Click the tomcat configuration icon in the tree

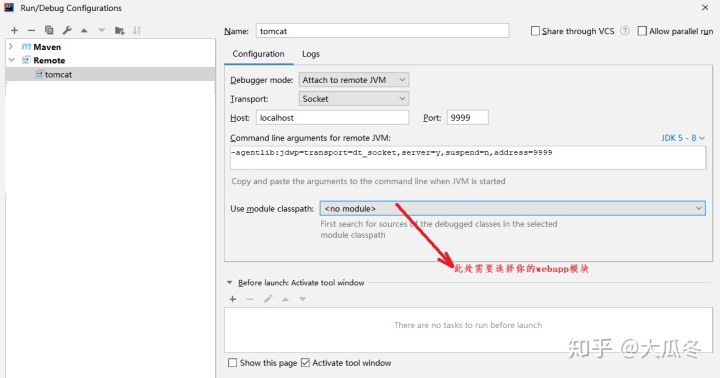(39, 74)
